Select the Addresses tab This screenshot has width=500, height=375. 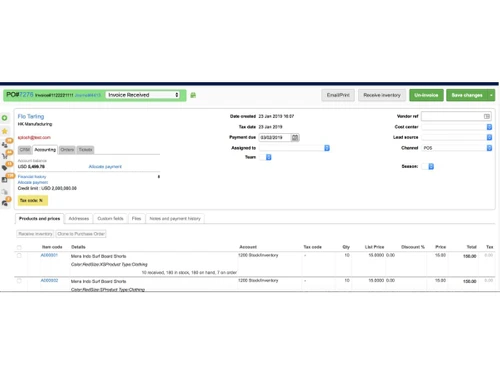pyautogui.click(x=79, y=219)
